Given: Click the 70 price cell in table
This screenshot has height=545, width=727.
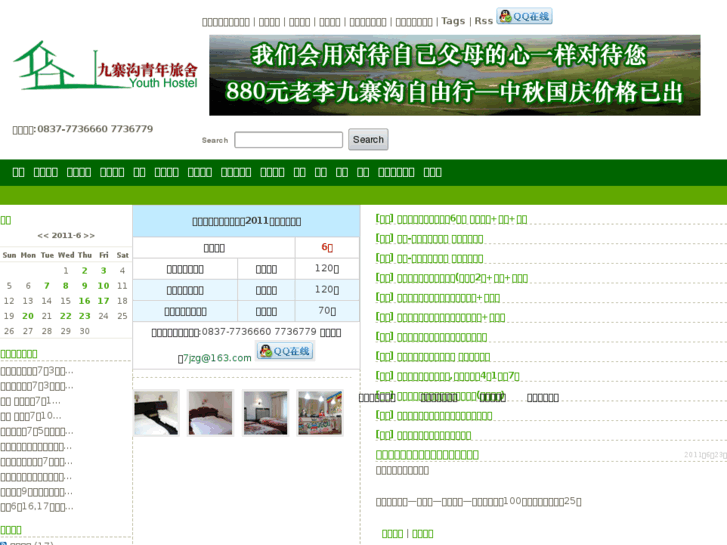Looking at the screenshot, I should pos(327,311).
